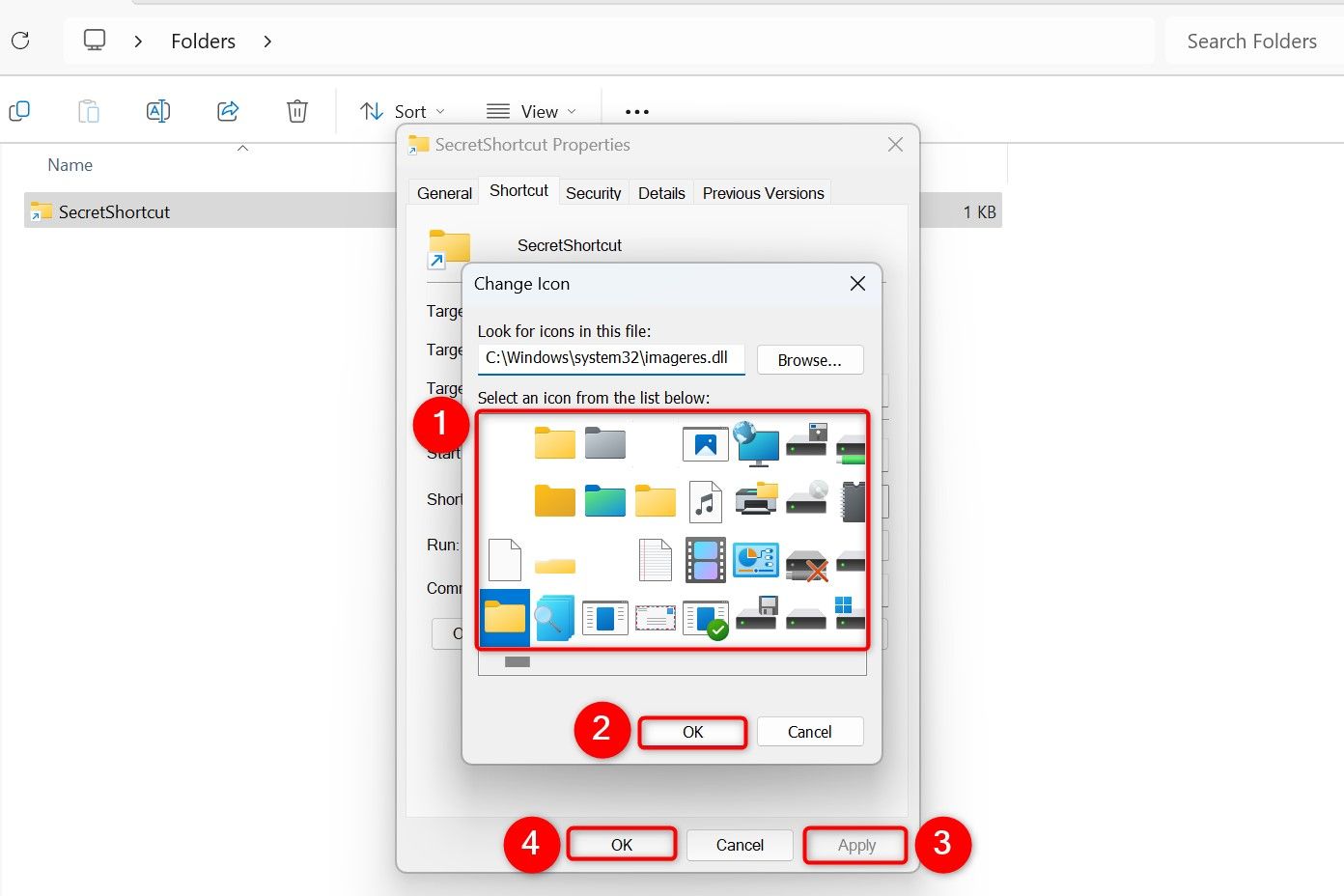Select the drive with red X icon
Image resolution: width=1344 pixels, height=896 pixels.
coord(807,564)
